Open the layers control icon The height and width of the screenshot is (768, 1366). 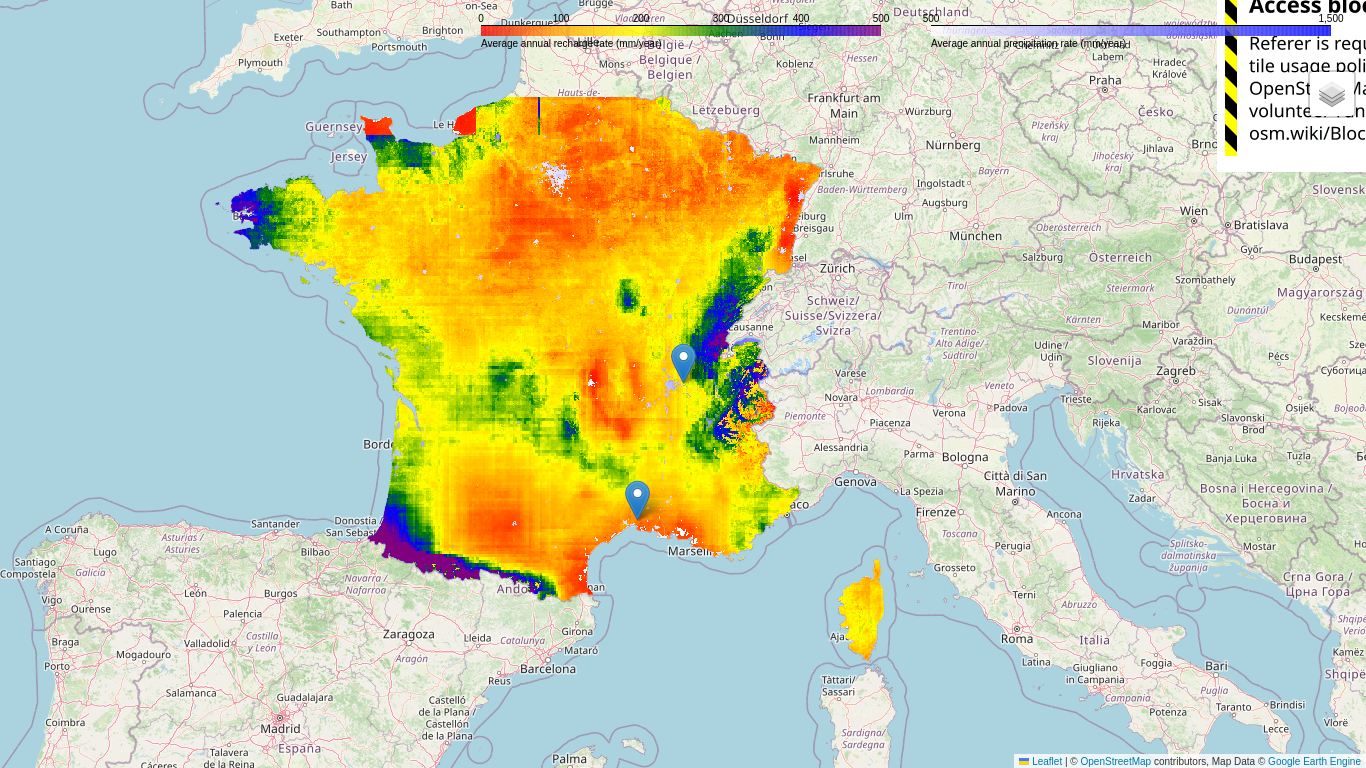tap(1332, 95)
